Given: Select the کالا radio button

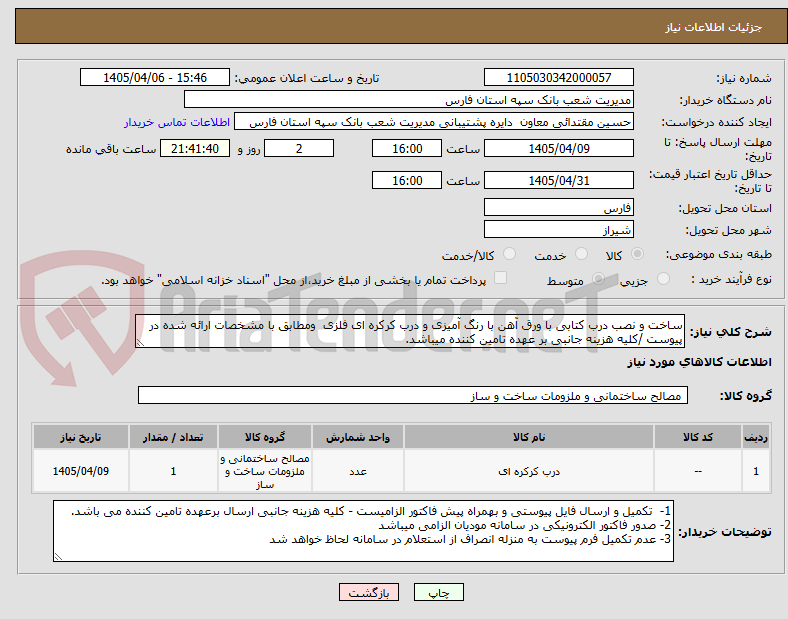Looking at the screenshot, I should (637, 254).
